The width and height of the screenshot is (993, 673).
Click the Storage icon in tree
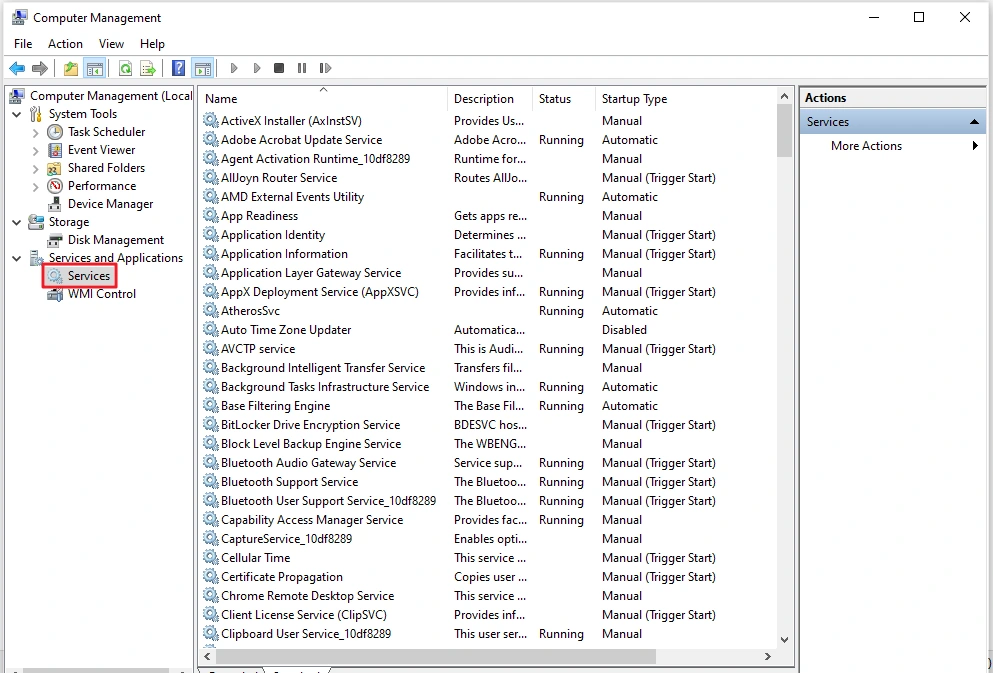[36, 222]
